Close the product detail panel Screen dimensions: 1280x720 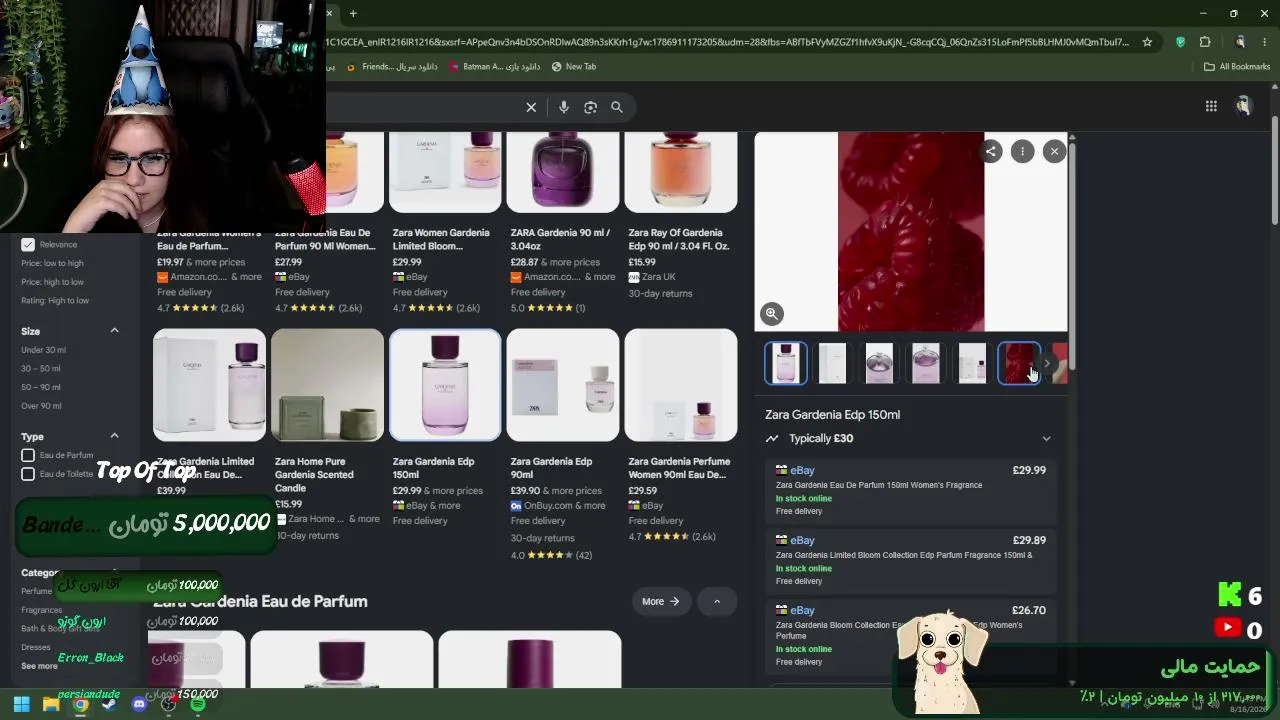pos(1054,151)
